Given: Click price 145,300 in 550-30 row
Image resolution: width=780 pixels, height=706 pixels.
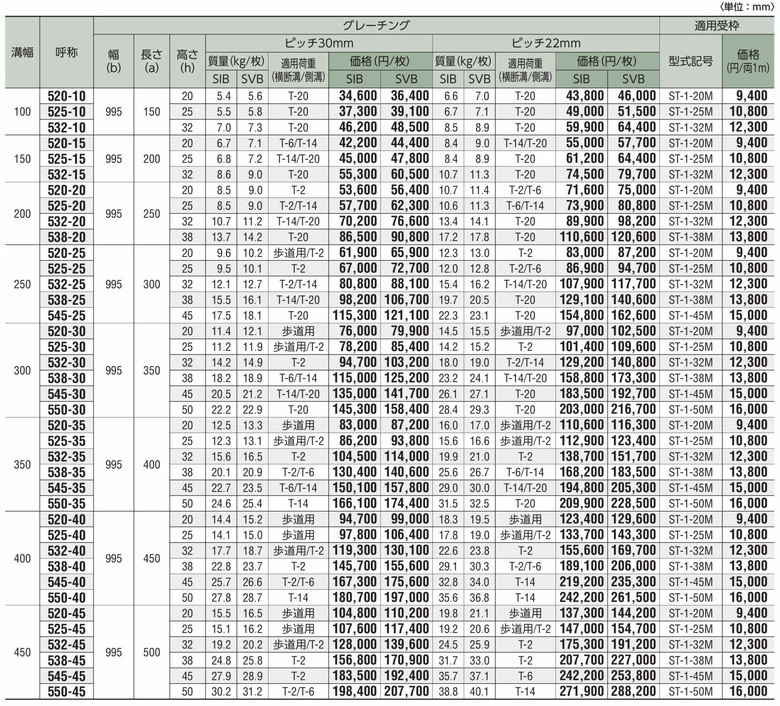Looking at the screenshot, I should point(355,409).
